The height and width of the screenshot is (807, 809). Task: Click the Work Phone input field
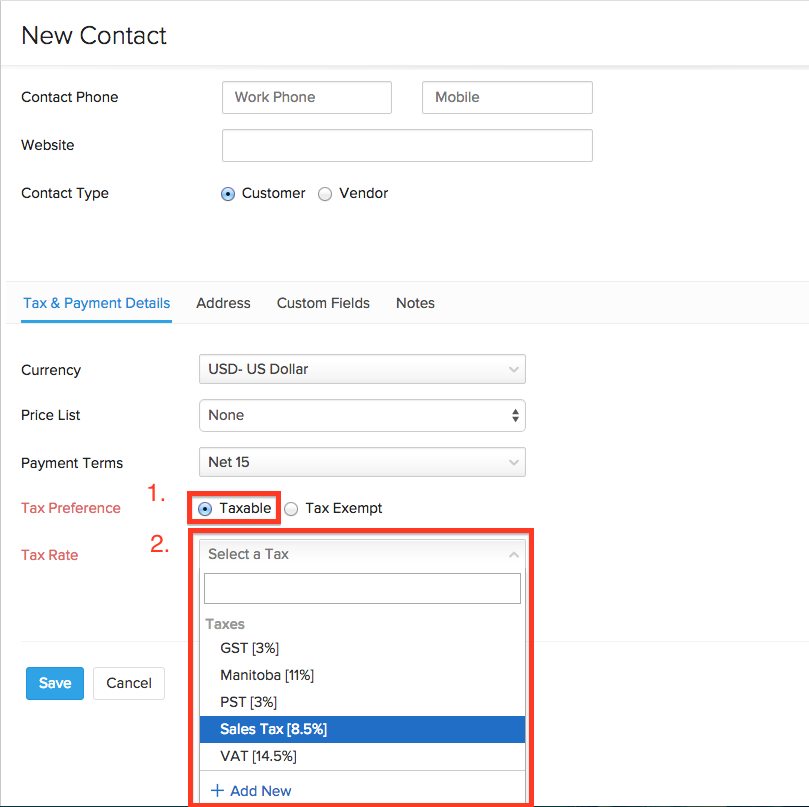tap(306, 97)
